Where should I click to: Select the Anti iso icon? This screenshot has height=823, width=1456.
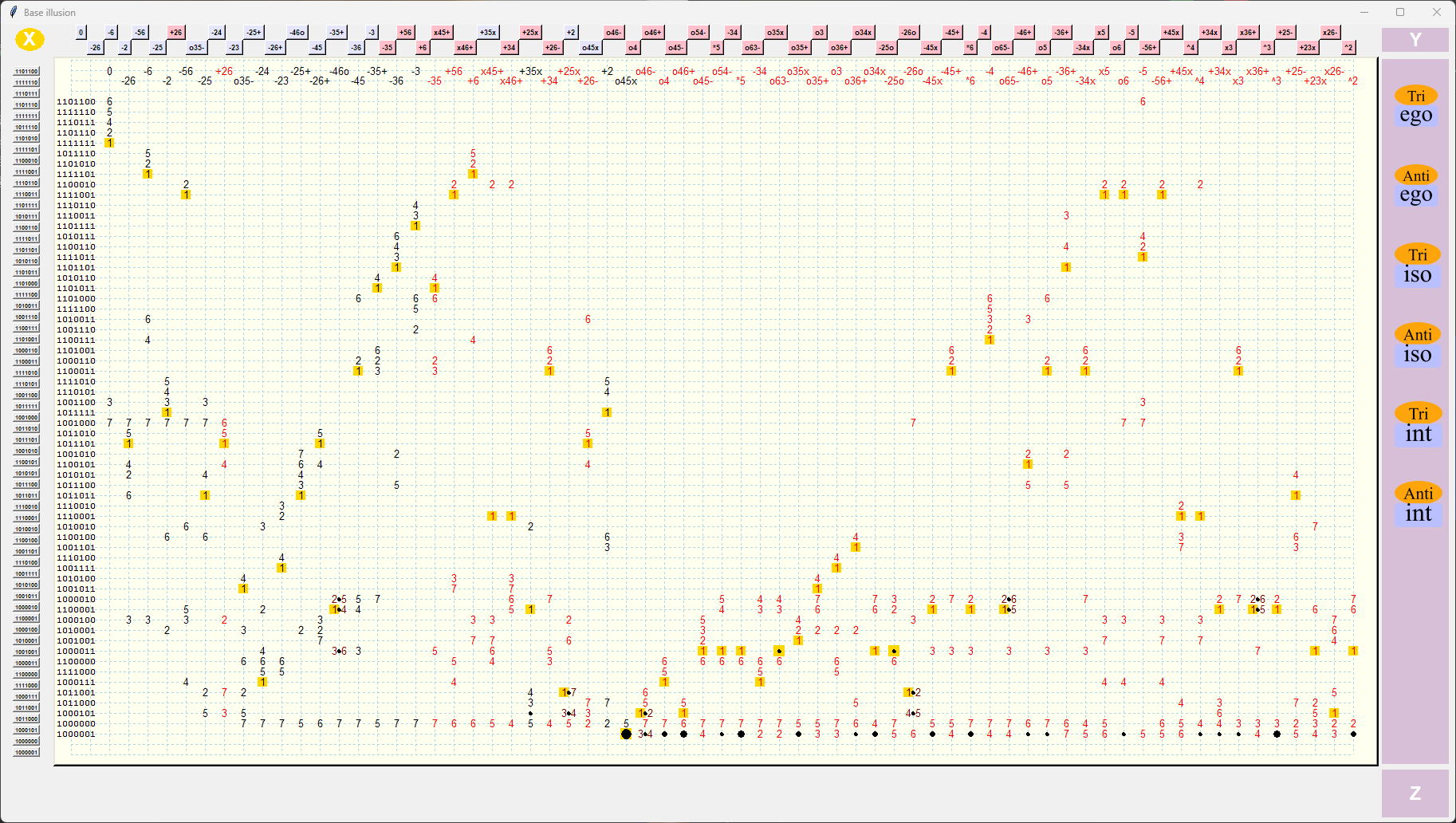[x=1419, y=344]
